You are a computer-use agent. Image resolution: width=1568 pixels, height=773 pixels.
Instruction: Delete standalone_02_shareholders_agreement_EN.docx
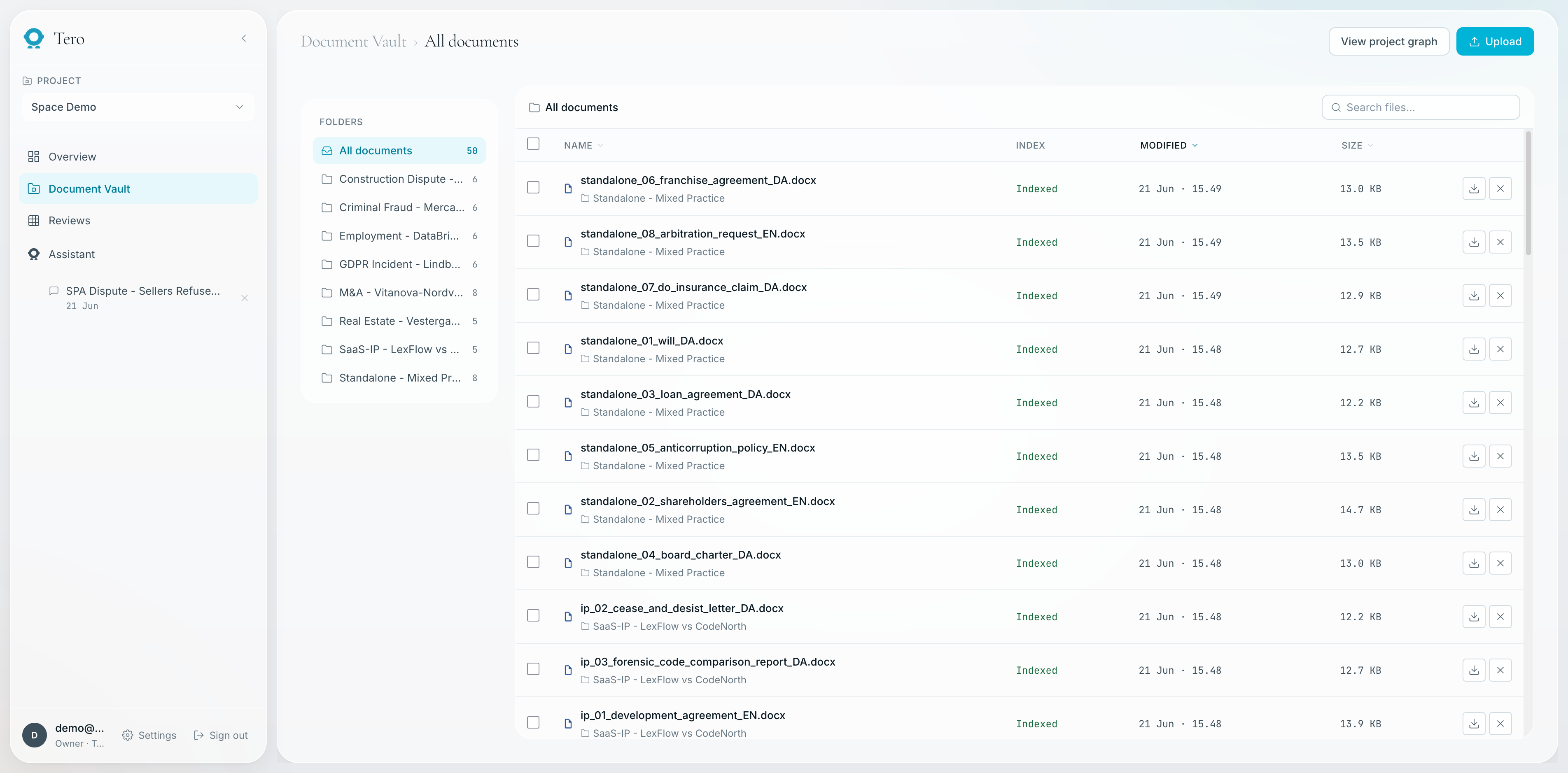1500,510
